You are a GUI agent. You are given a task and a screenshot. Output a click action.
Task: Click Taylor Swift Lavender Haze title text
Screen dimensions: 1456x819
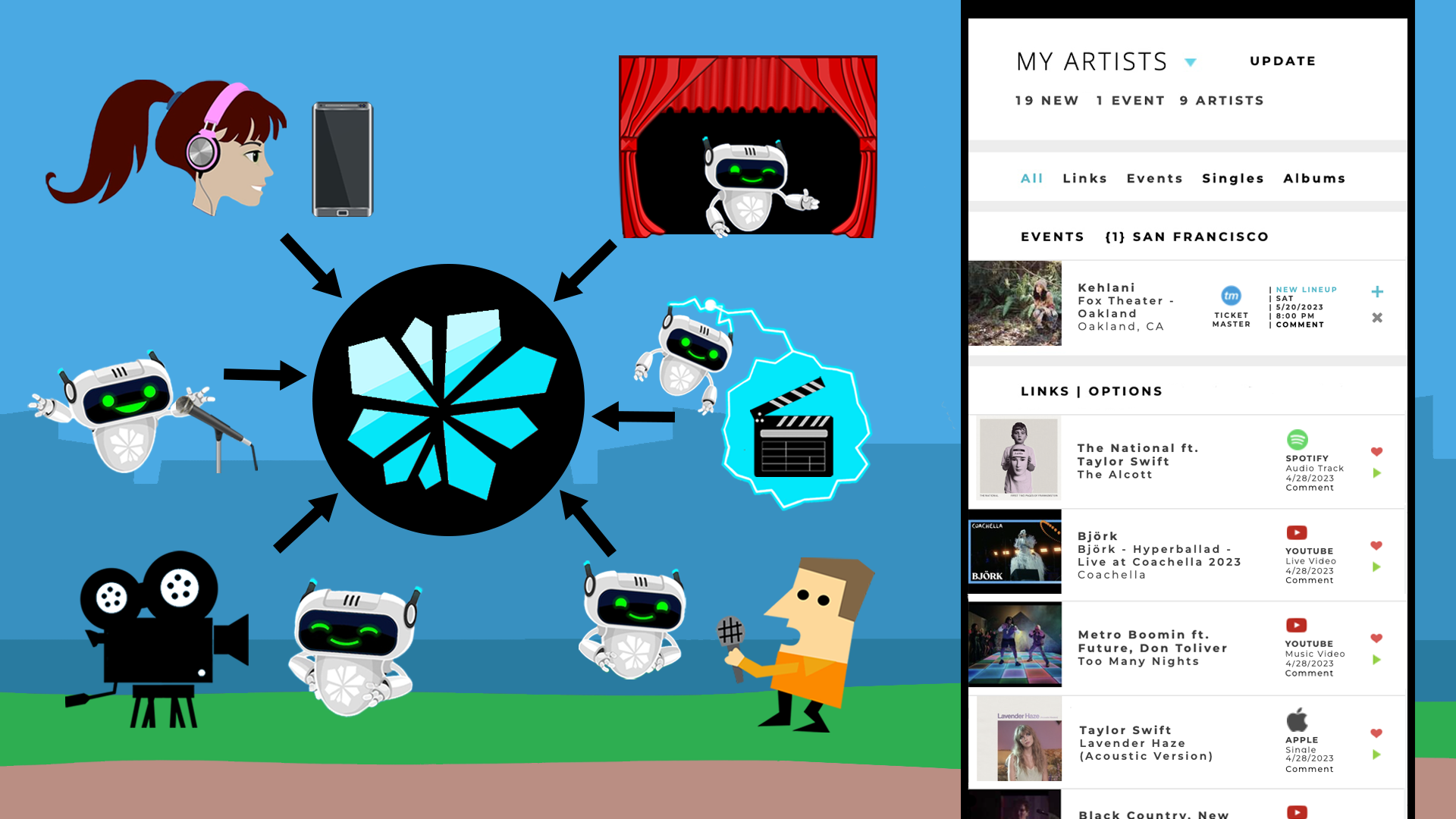(1146, 743)
